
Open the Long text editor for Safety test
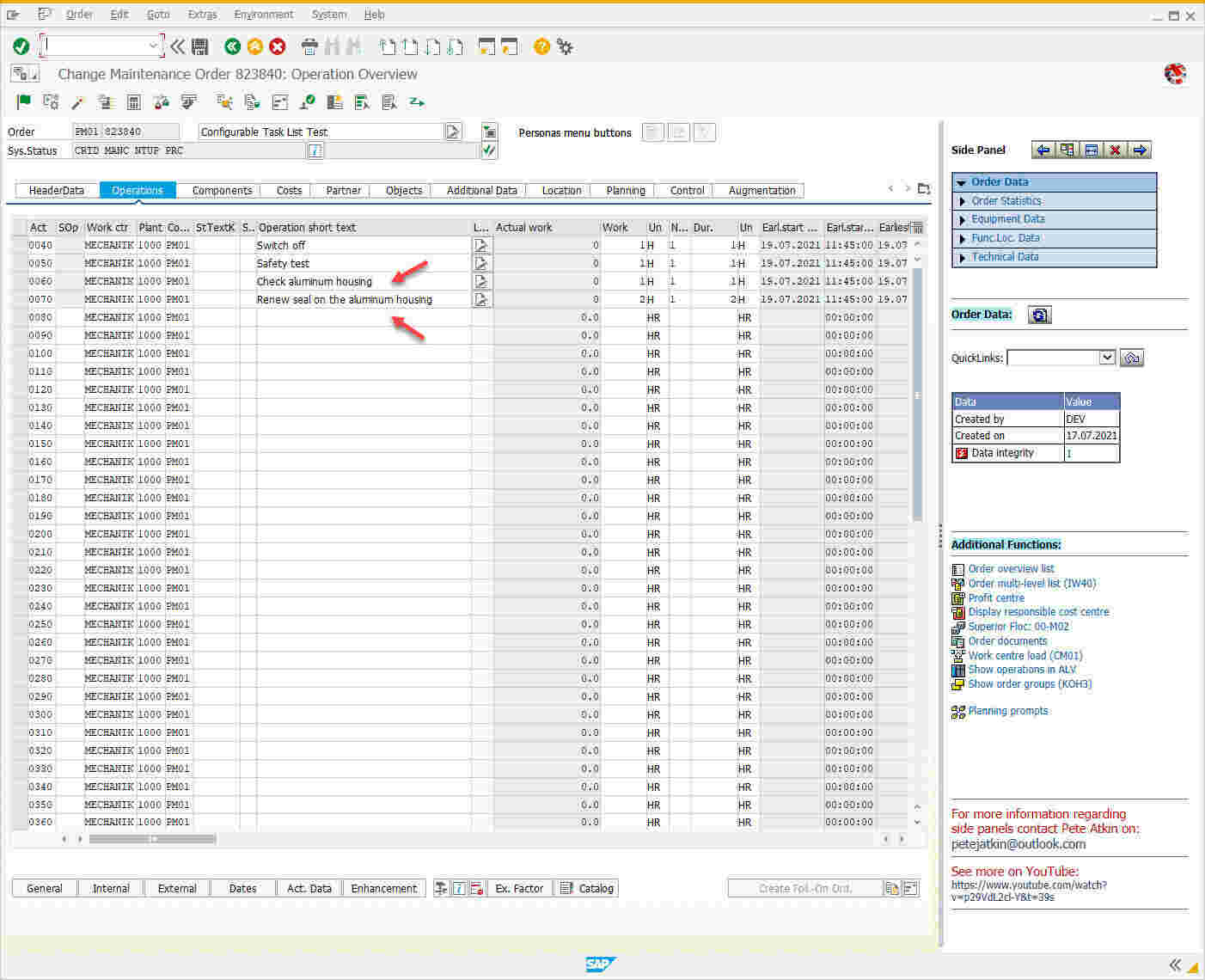[481, 263]
